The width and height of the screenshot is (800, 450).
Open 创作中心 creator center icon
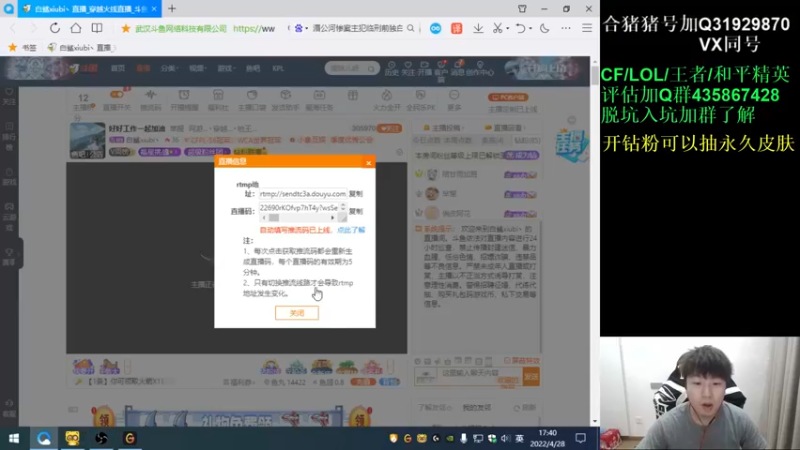pyautogui.click(x=480, y=69)
